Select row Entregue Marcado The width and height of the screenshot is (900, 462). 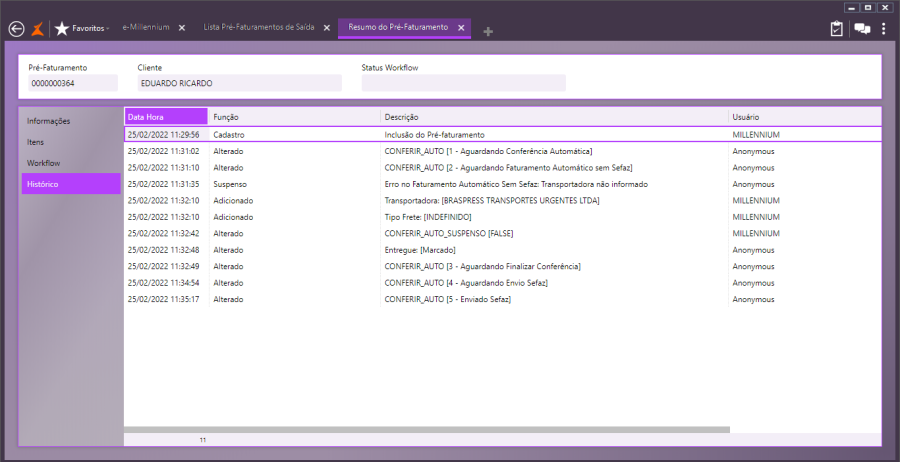[x=503, y=250]
